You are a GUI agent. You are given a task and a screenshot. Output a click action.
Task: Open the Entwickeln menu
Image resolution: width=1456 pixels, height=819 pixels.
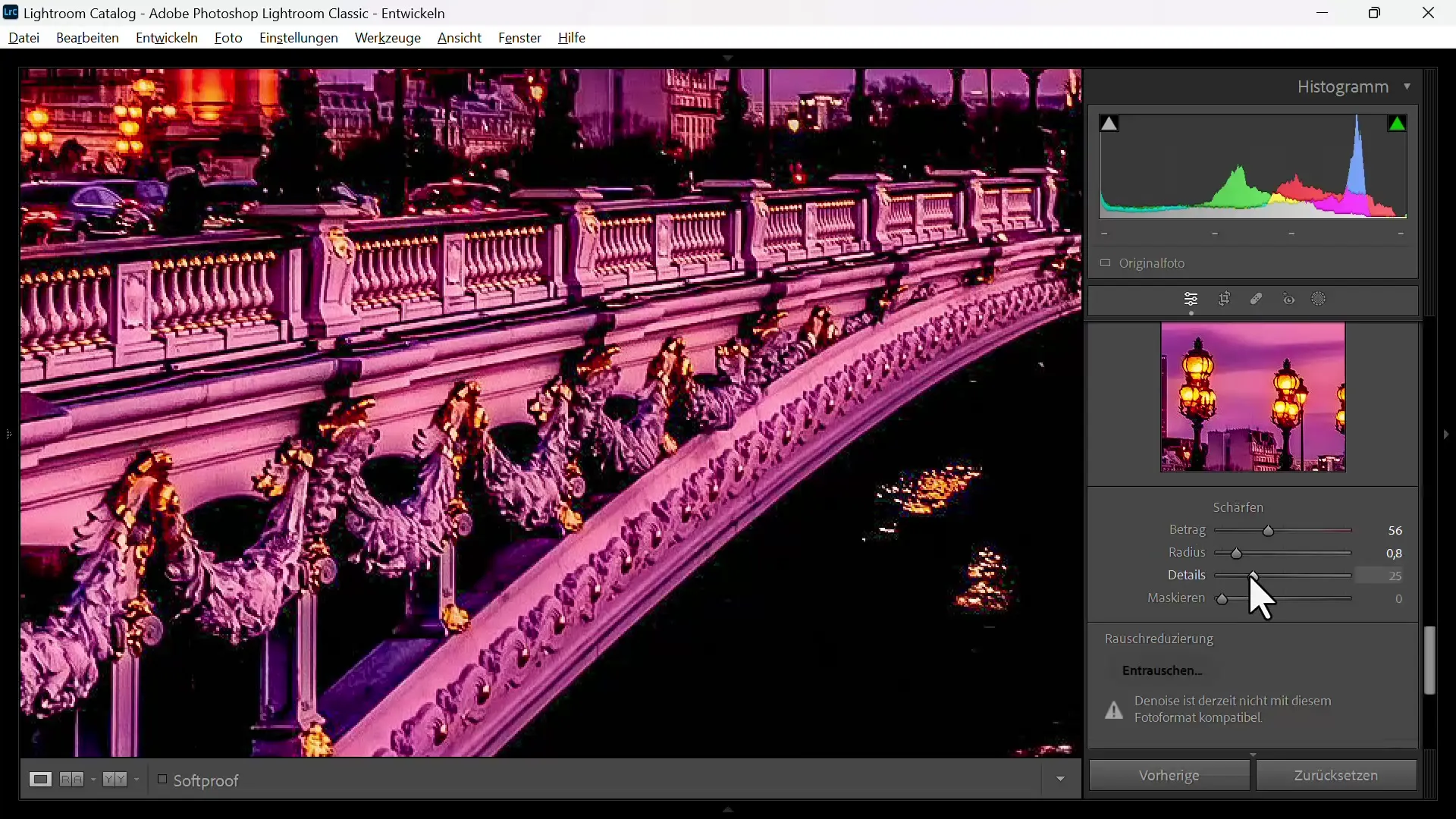[x=167, y=38]
